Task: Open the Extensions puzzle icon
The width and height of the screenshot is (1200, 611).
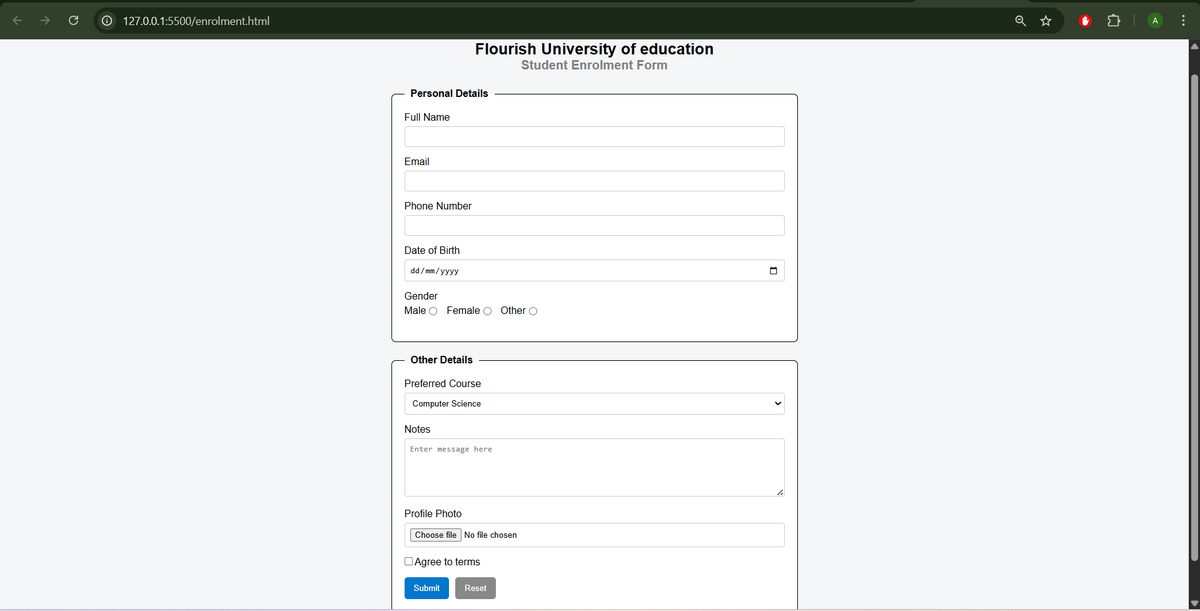Action: click(1113, 20)
